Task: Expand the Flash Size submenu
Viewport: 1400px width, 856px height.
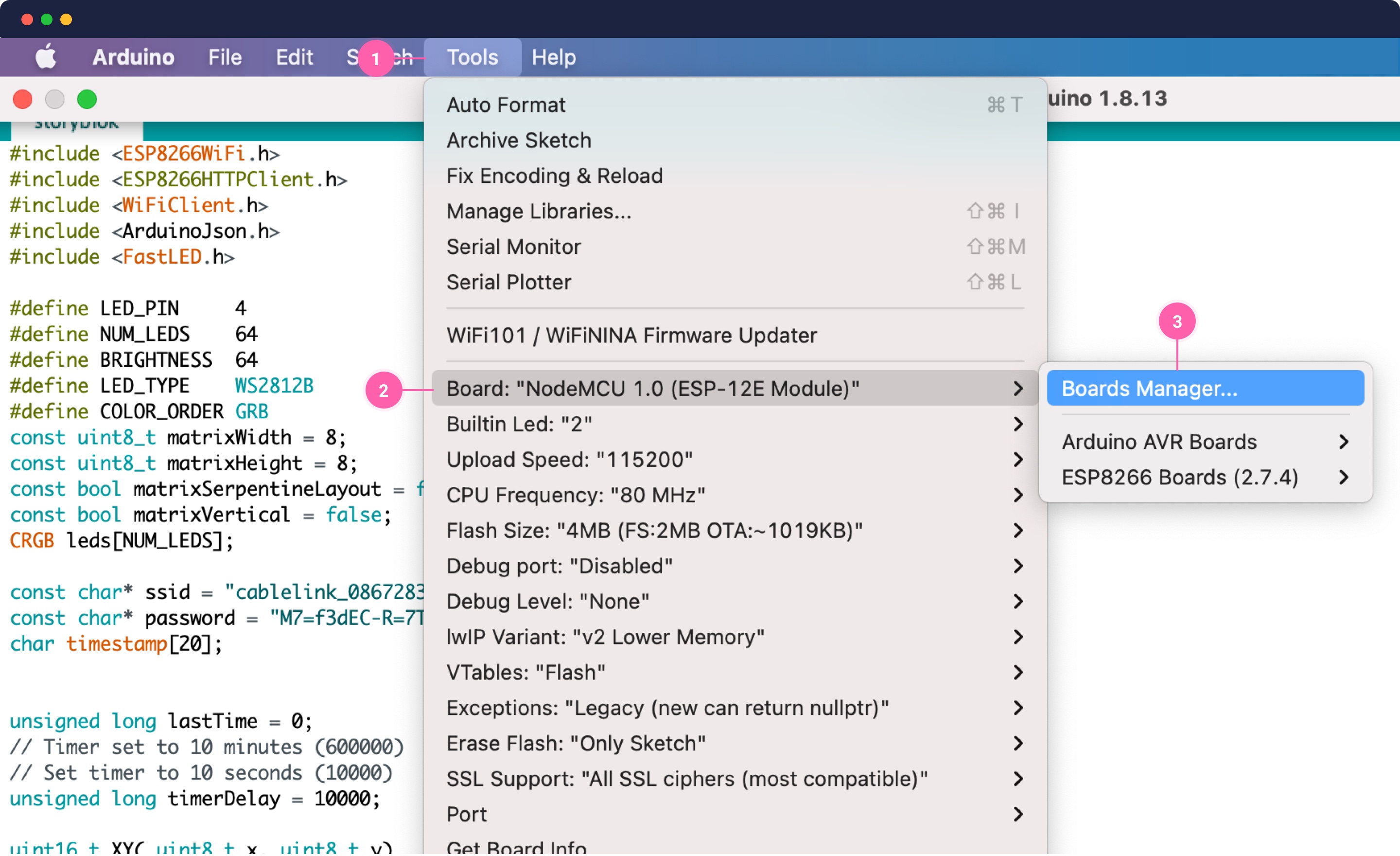Action: pos(735,531)
